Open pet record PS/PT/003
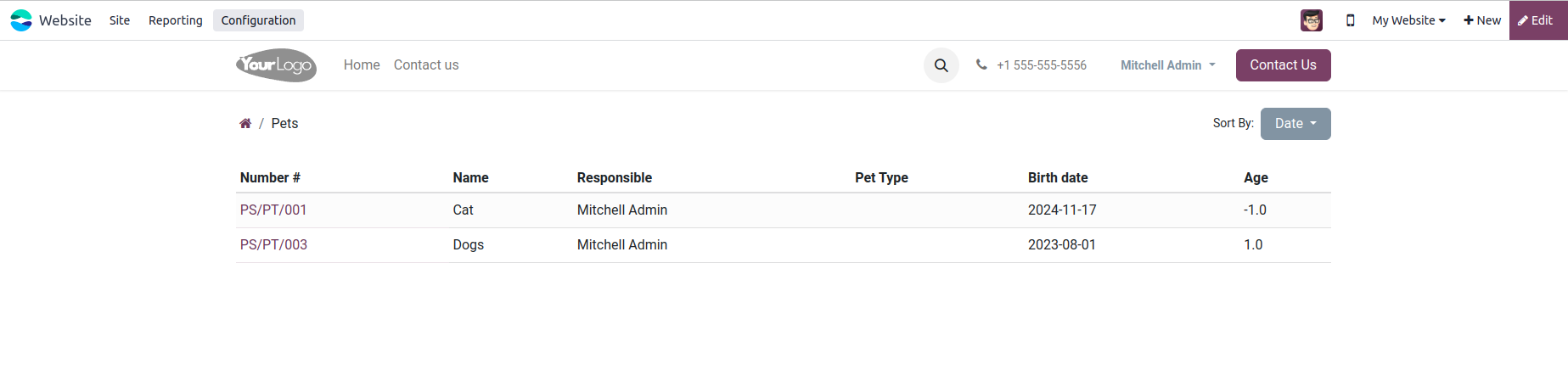Viewport: 1568px width, 375px height. point(273,244)
